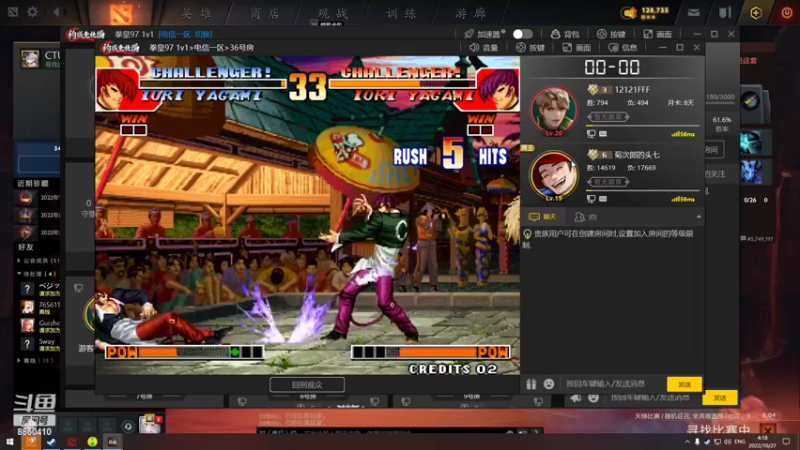Click 回到观众 return to audience button

click(x=307, y=385)
